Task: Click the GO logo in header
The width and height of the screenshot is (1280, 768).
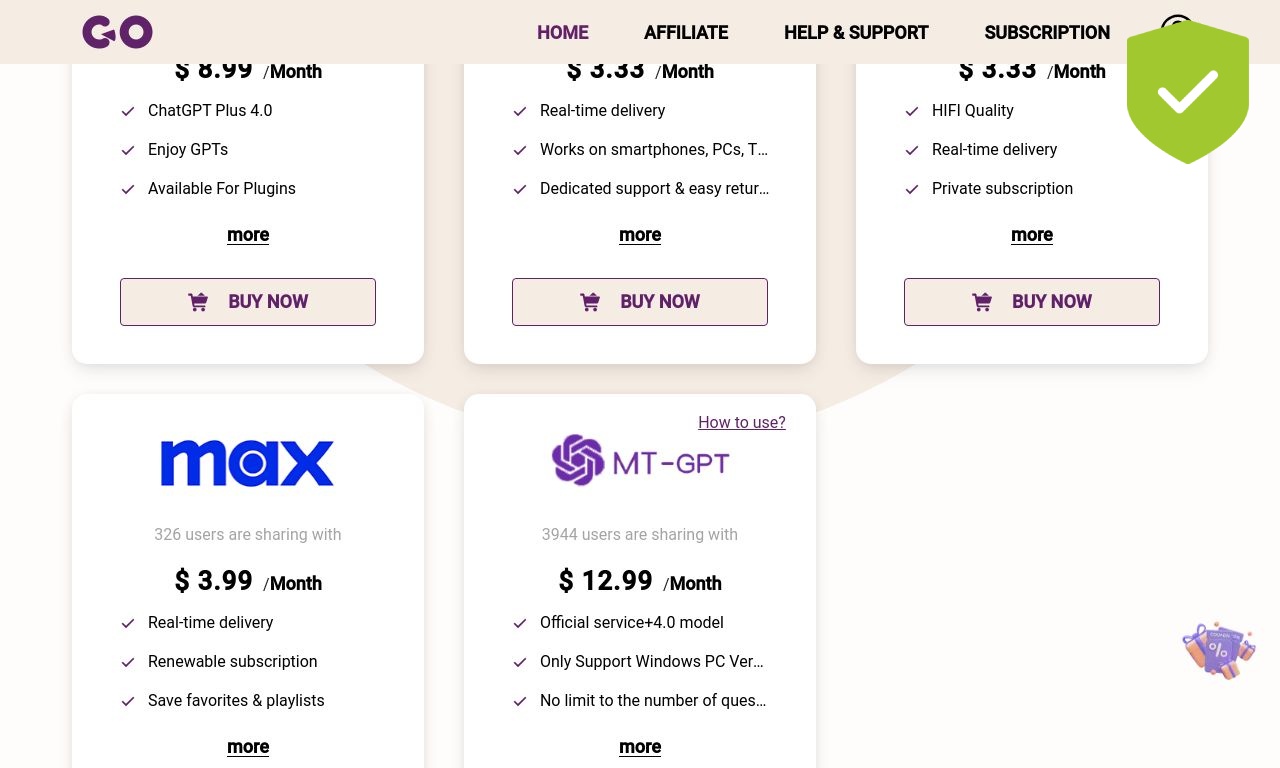Action: tap(117, 32)
